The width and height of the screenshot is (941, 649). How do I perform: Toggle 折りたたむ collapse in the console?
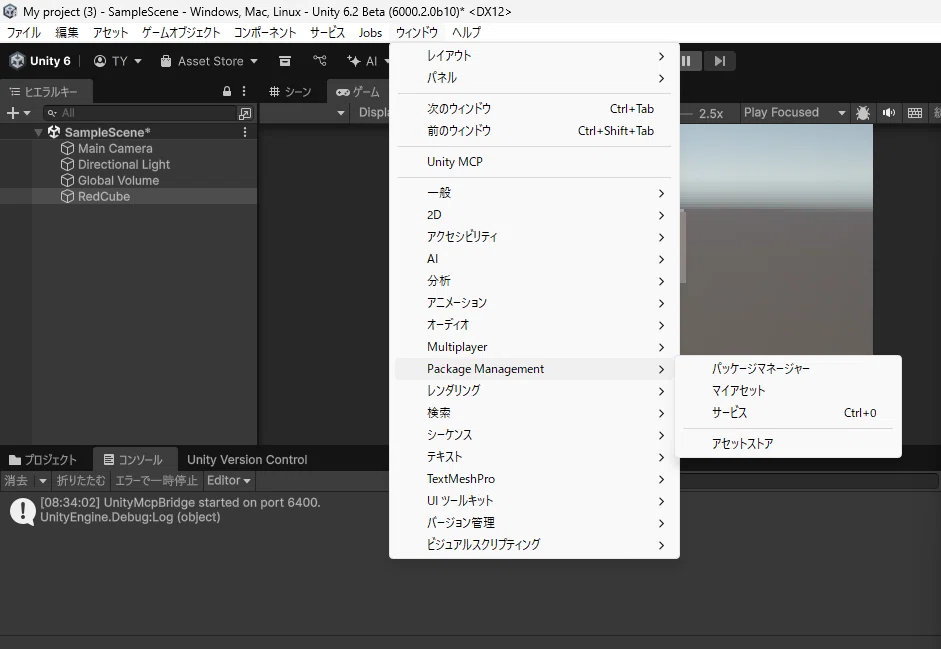(81, 480)
